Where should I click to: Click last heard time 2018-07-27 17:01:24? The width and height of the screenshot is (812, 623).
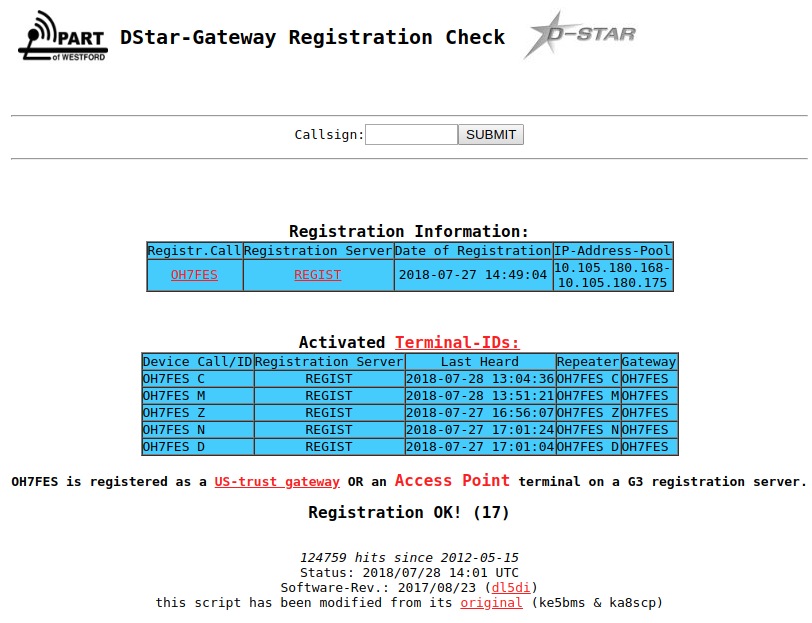pos(480,430)
